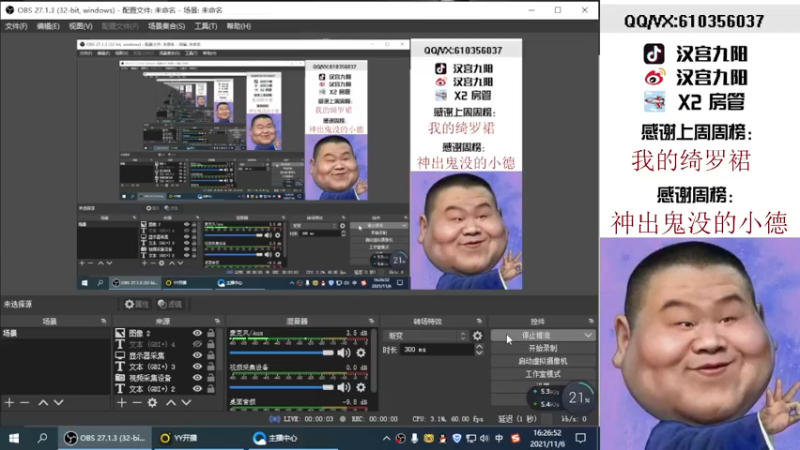Screen dimensions: 800x450
Task: Open the microphone icon in the system tray
Action: click(414, 438)
